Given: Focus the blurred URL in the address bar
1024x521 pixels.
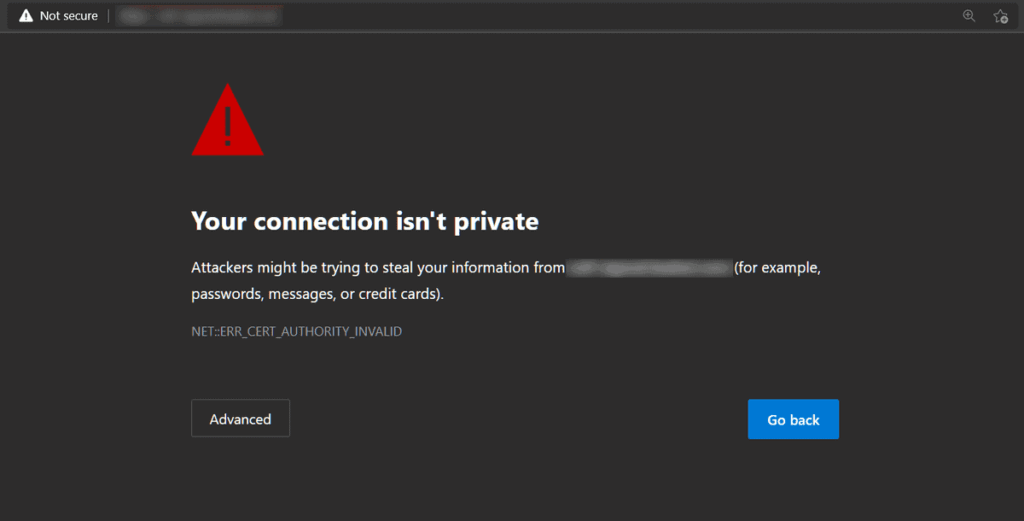Looking at the screenshot, I should (199, 16).
